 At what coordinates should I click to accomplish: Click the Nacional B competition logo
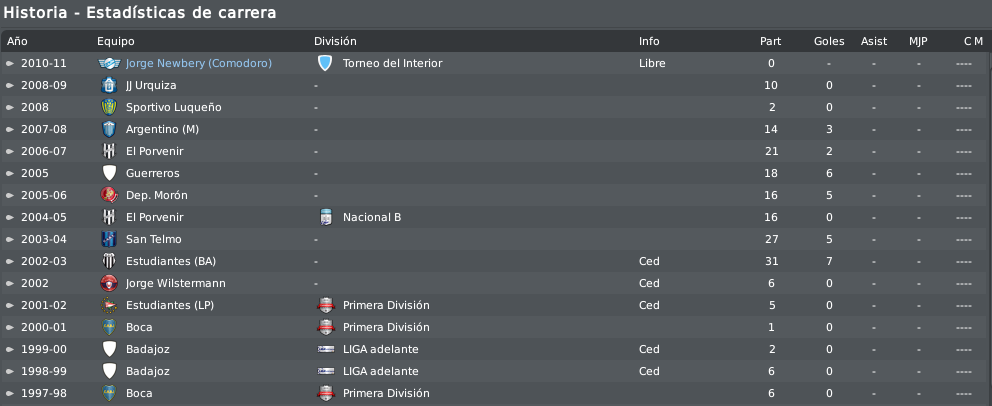point(325,218)
